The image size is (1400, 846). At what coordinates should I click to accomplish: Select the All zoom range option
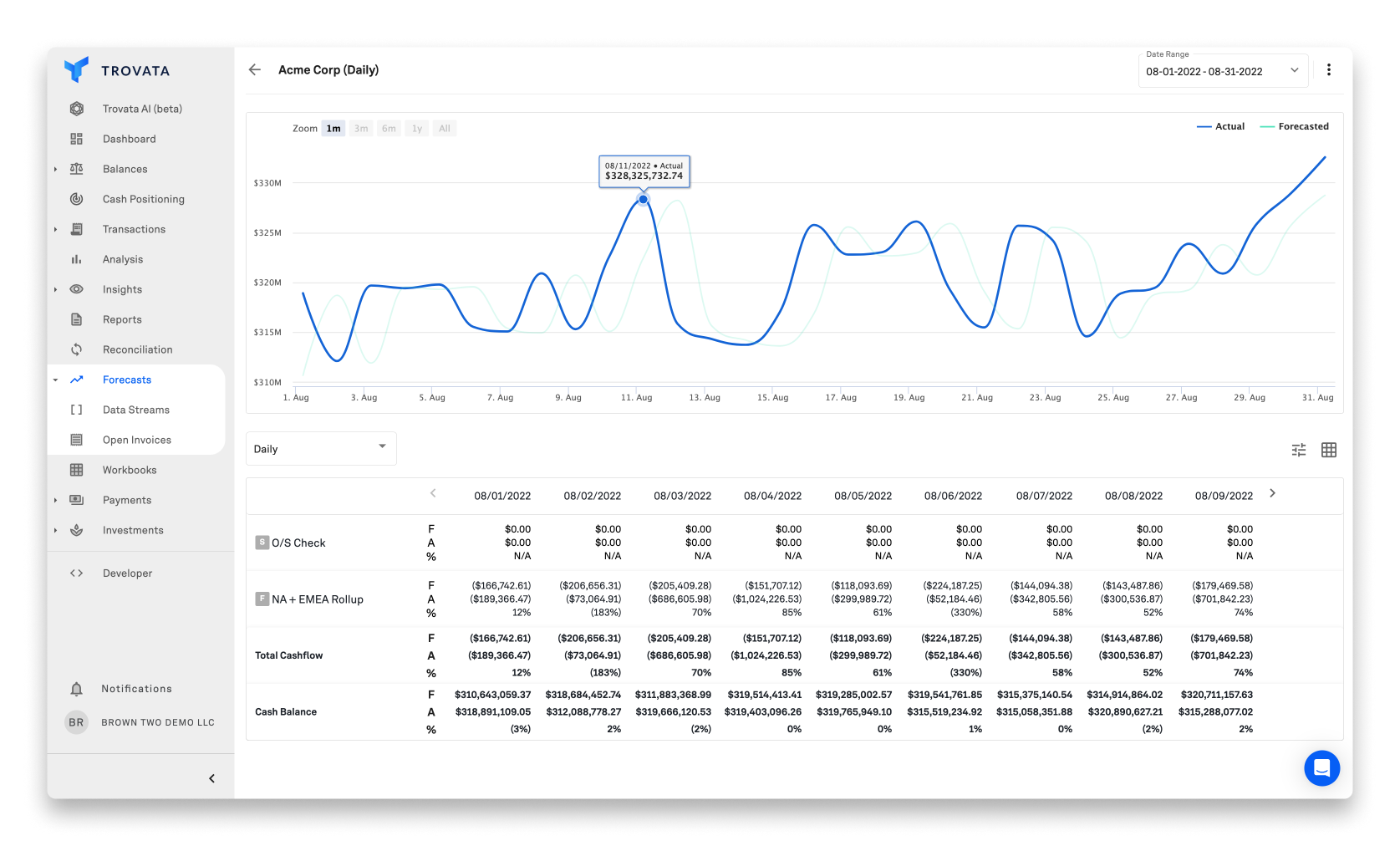[x=444, y=128]
